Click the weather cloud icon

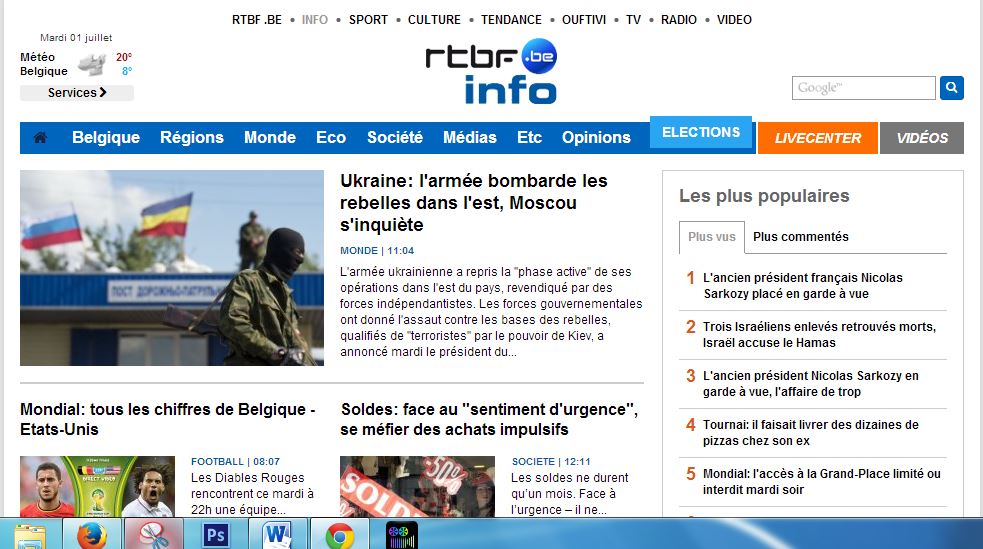92,65
